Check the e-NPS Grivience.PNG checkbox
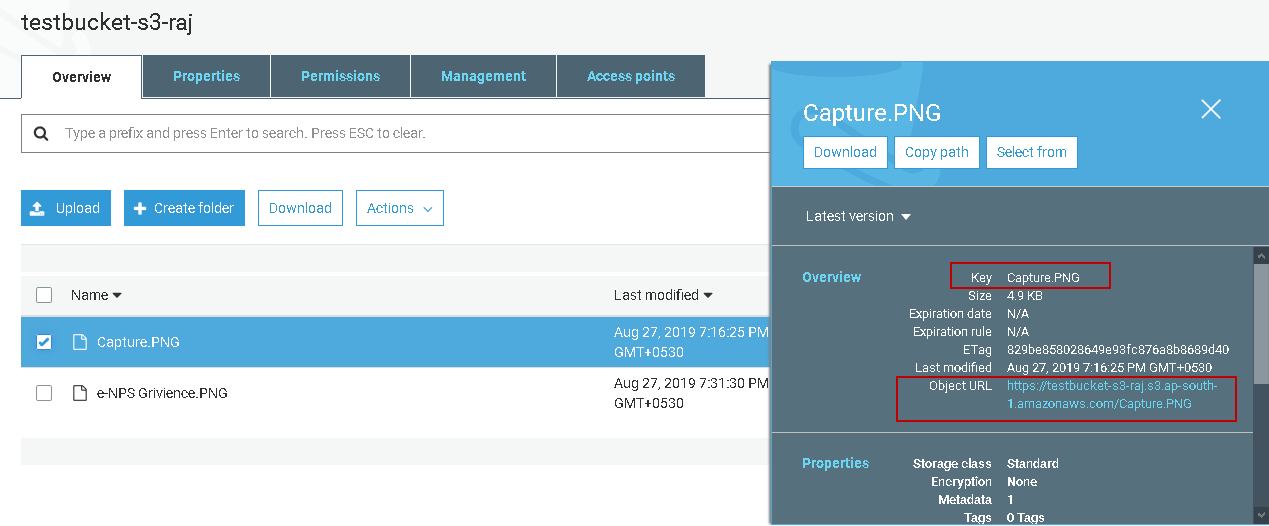 [x=44, y=393]
